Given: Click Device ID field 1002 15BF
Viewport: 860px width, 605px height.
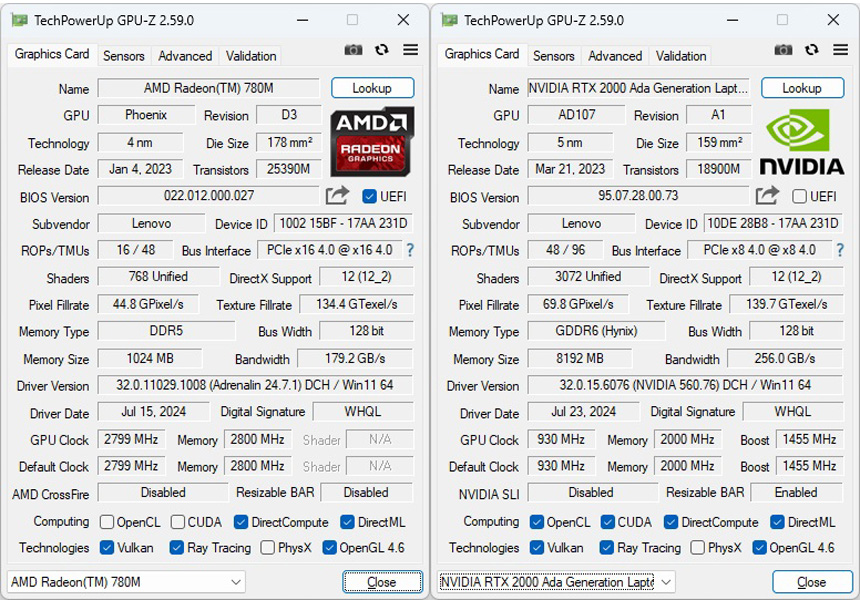Looking at the screenshot, I should (343, 223).
